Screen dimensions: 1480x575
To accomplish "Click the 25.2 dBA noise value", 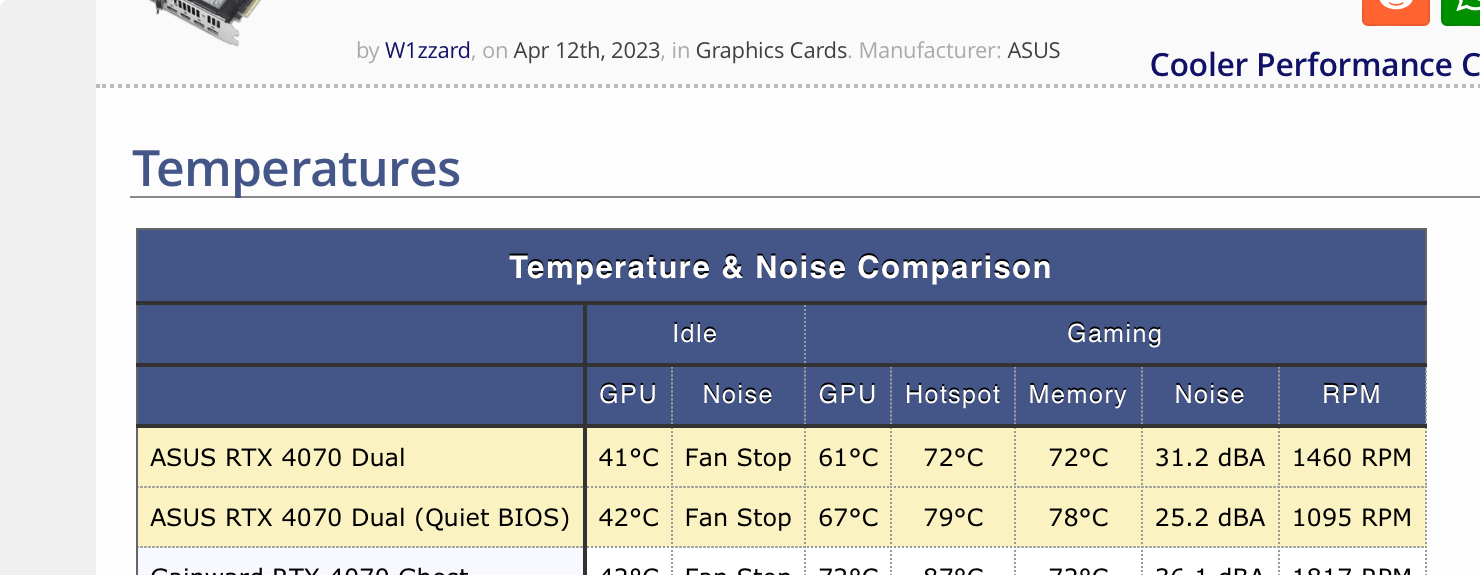I will (x=1209, y=518).
